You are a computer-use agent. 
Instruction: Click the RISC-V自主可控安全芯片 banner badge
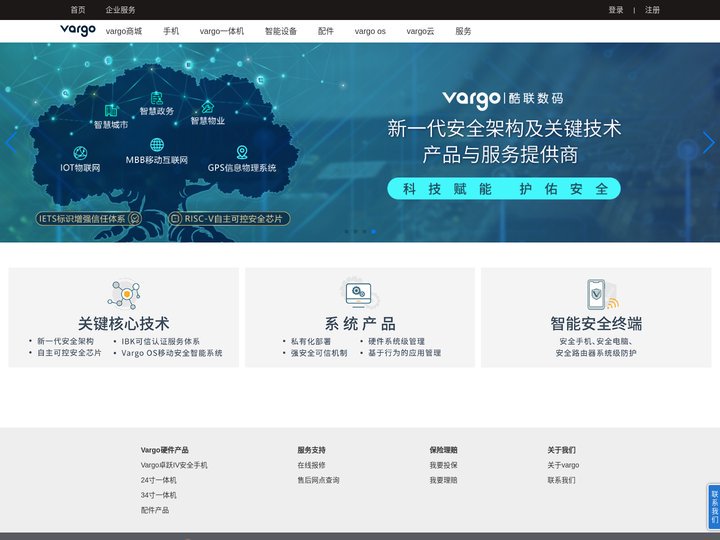(229, 219)
